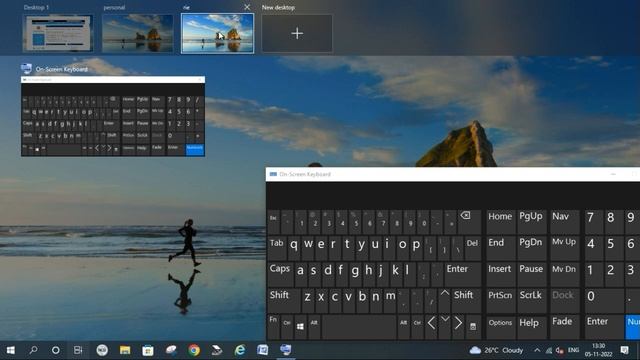Click the Task View taskbar button
640x360 pixels.
click(x=78, y=350)
